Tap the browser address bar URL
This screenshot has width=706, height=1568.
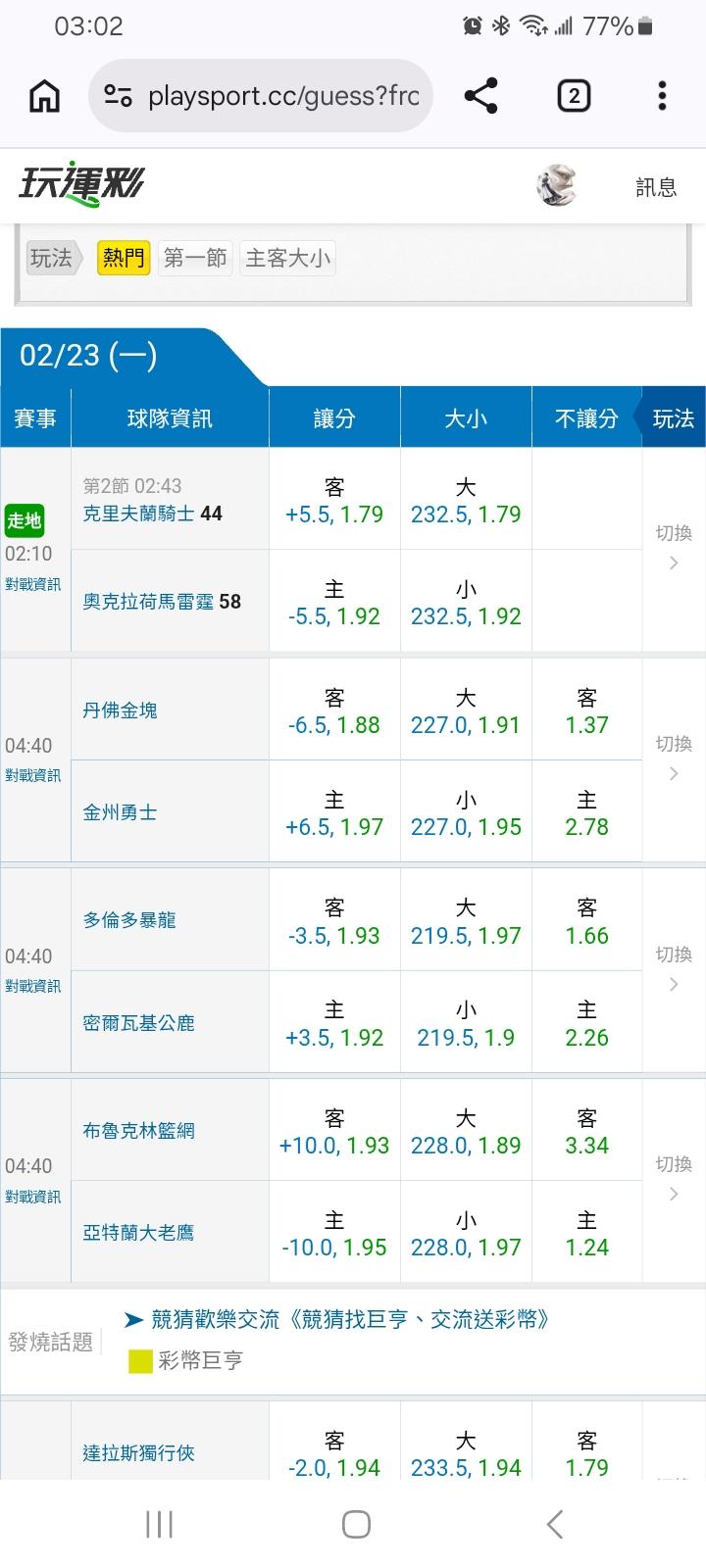[x=282, y=96]
